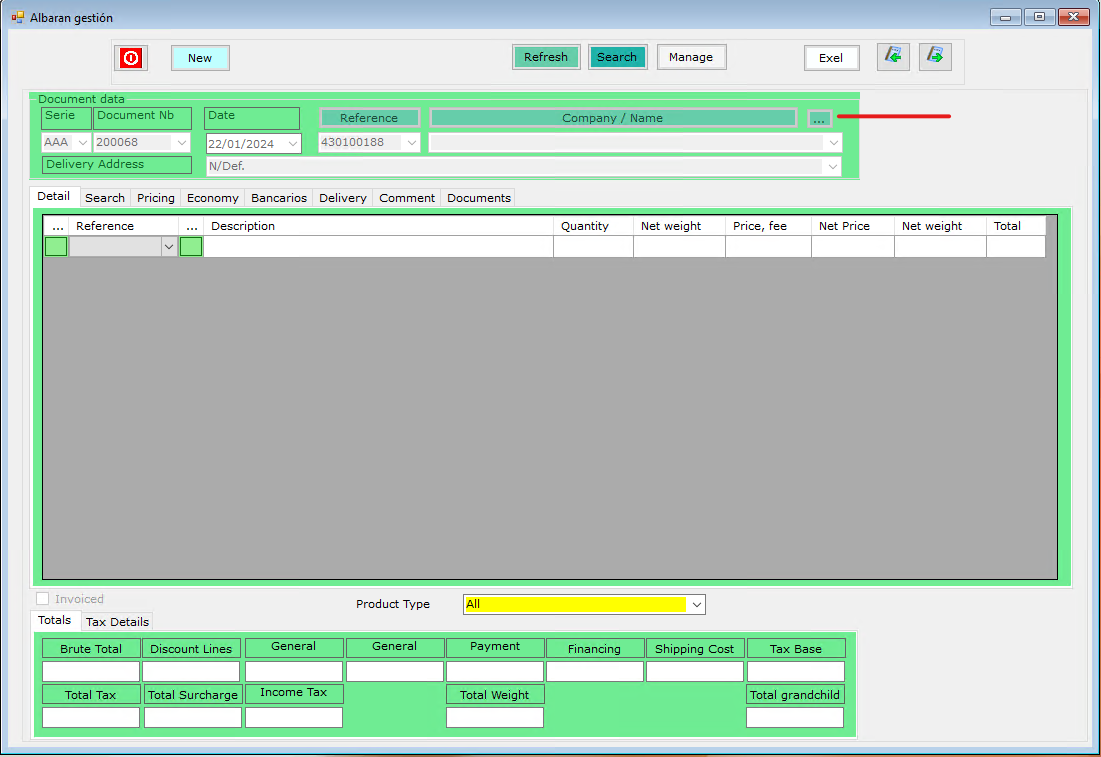Click the Quantity column header

point(593,225)
